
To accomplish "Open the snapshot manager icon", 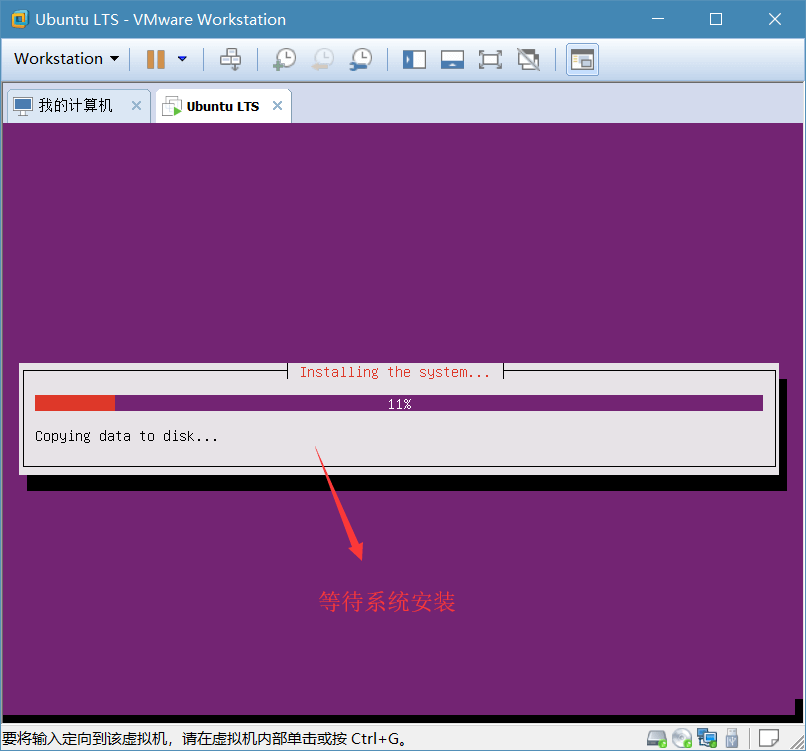I will coord(361,59).
